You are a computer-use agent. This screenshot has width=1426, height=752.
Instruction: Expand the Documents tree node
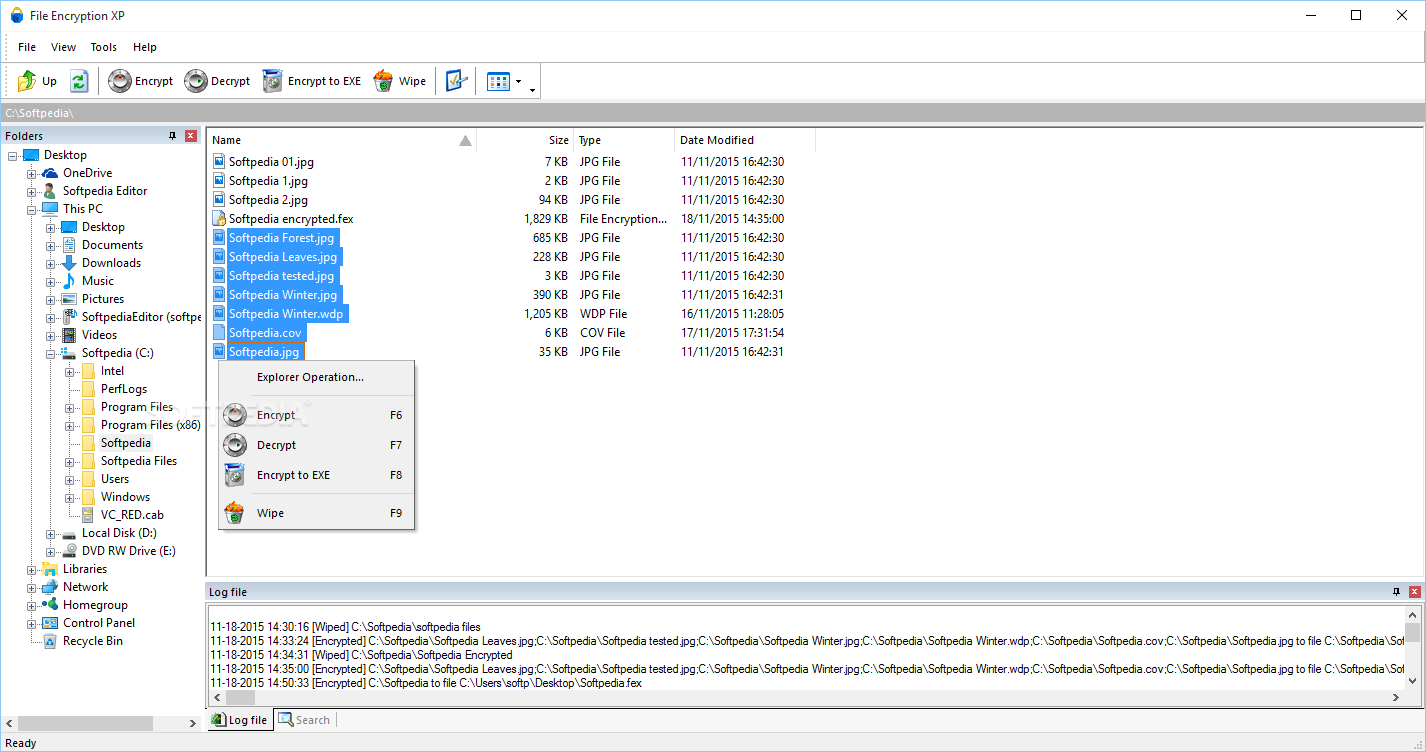pos(50,245)
